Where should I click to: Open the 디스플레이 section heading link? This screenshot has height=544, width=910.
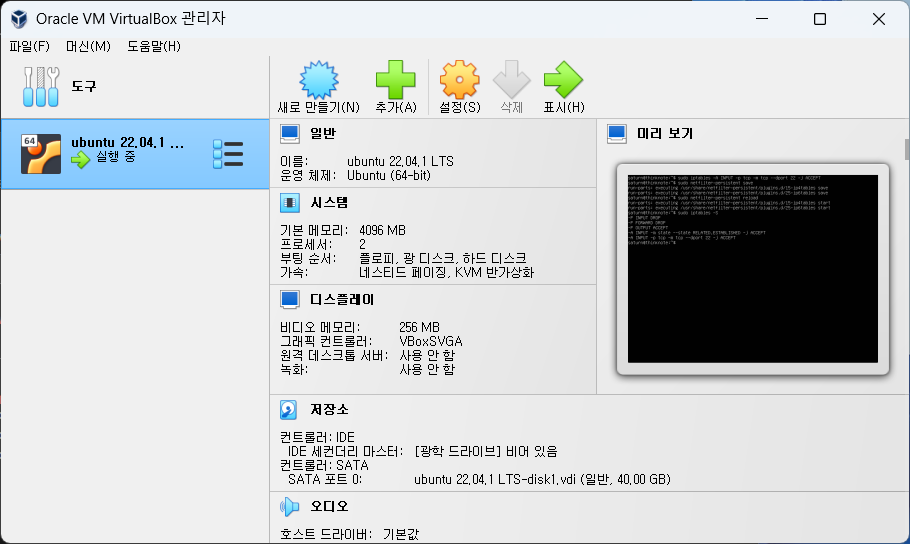click(342, 300)
